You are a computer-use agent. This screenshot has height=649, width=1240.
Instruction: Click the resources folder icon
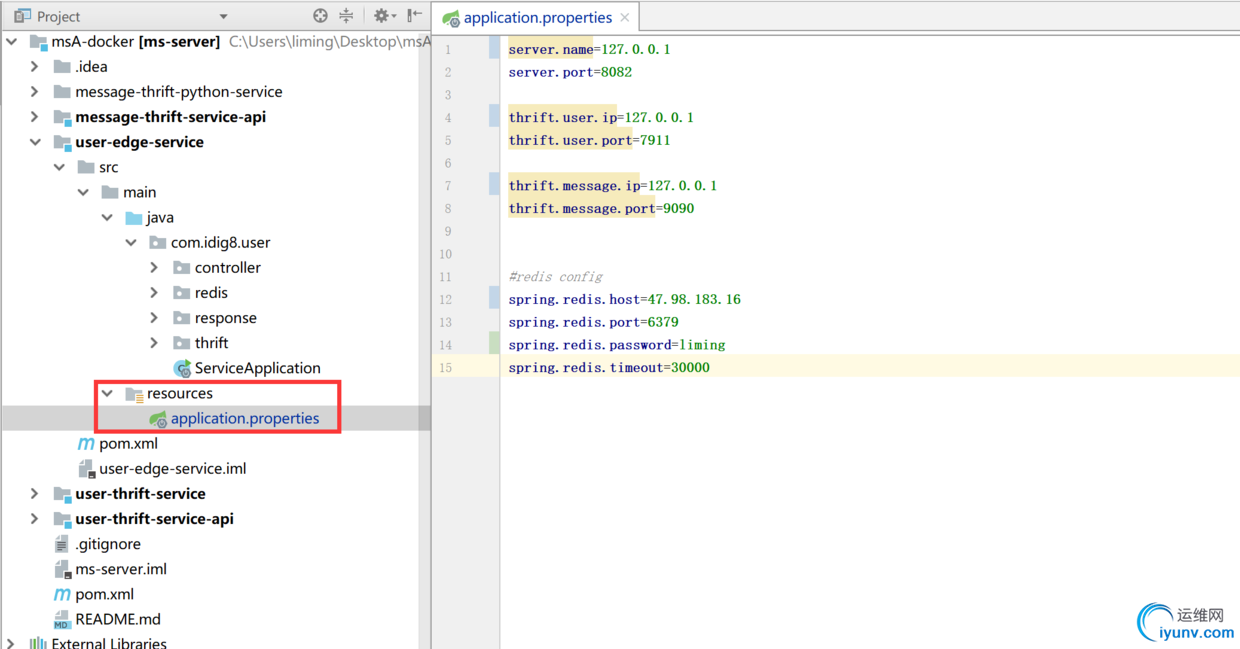click(134, 394)
